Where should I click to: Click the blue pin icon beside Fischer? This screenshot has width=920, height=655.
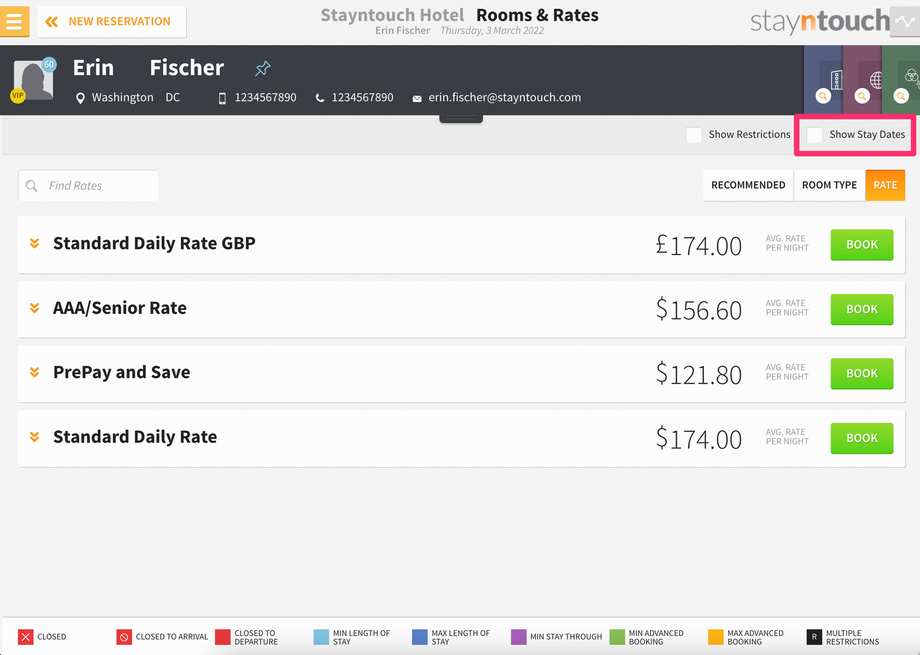pos(262,69)
